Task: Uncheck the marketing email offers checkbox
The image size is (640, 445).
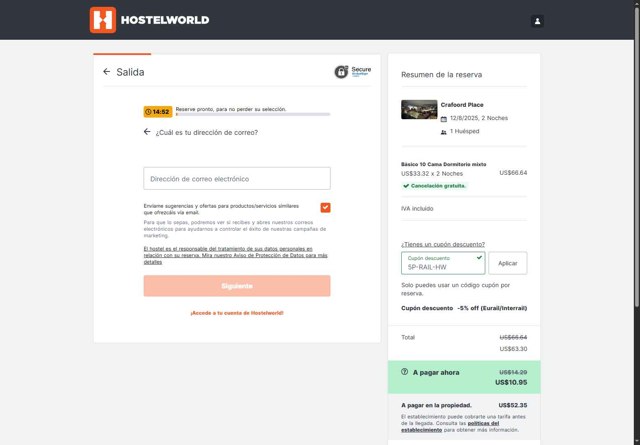Action: tap(325, 207)
